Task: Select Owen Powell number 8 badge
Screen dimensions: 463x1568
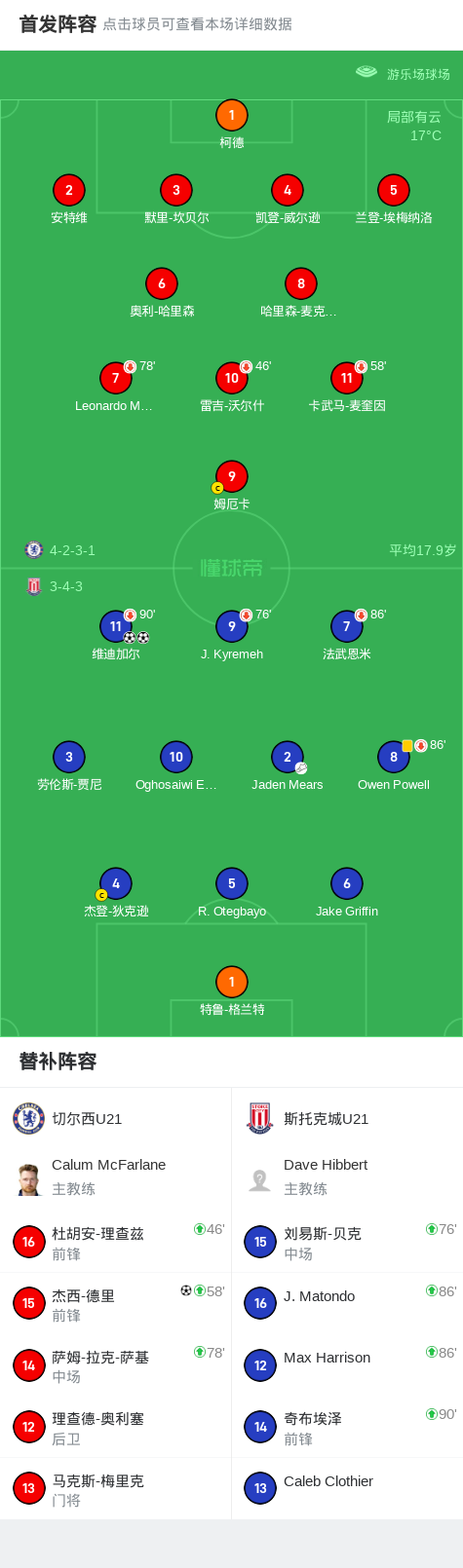Action: 394,757
